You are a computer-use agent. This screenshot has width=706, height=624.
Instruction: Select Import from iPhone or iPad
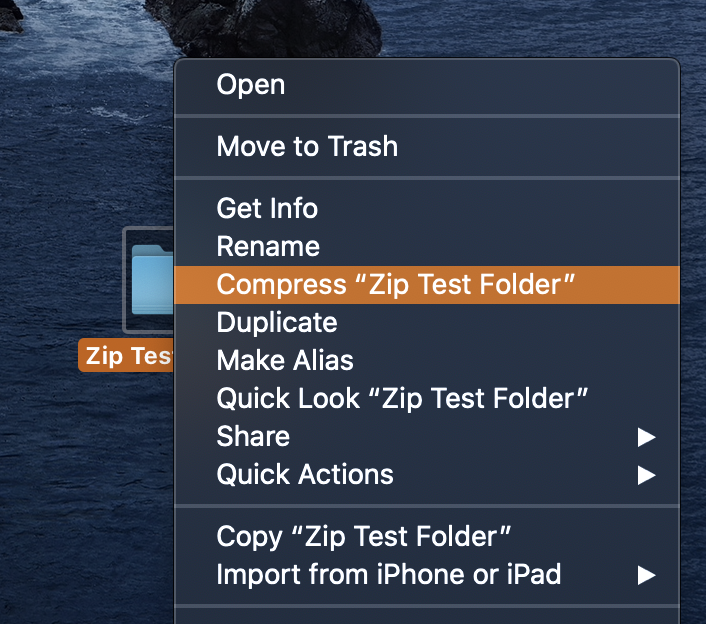tap(389, 574)
